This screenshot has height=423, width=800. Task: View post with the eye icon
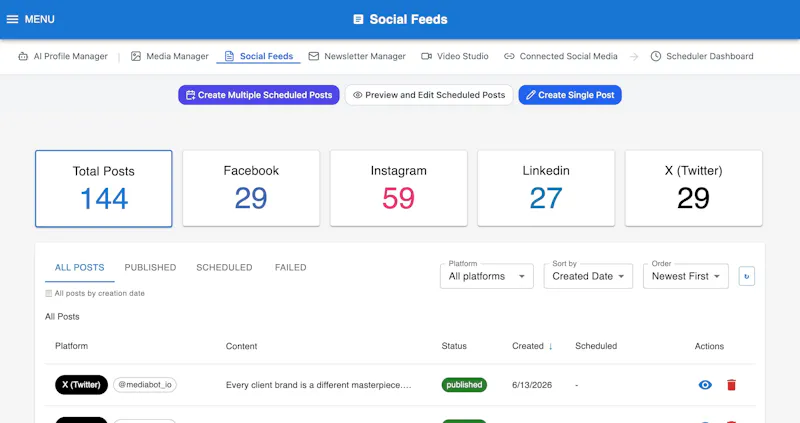[705, 385]
